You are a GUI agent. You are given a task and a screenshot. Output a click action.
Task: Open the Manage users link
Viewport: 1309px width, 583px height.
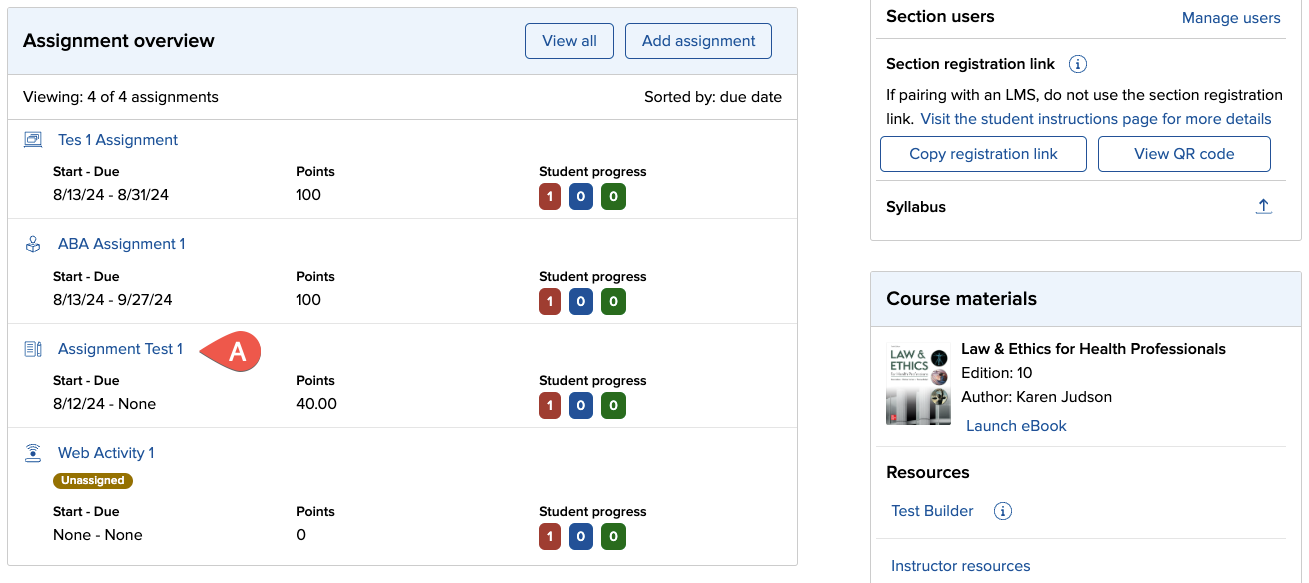(1231, 18)
